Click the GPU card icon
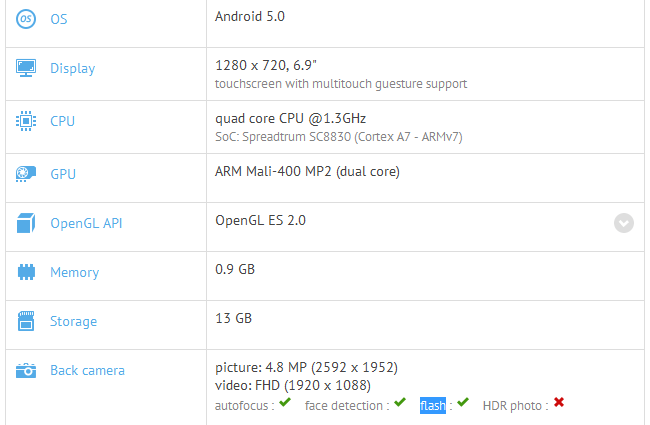 click(26, 174)
